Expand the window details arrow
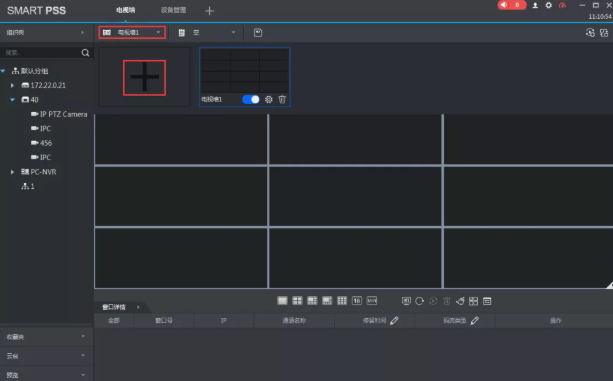 pos(138,307)
